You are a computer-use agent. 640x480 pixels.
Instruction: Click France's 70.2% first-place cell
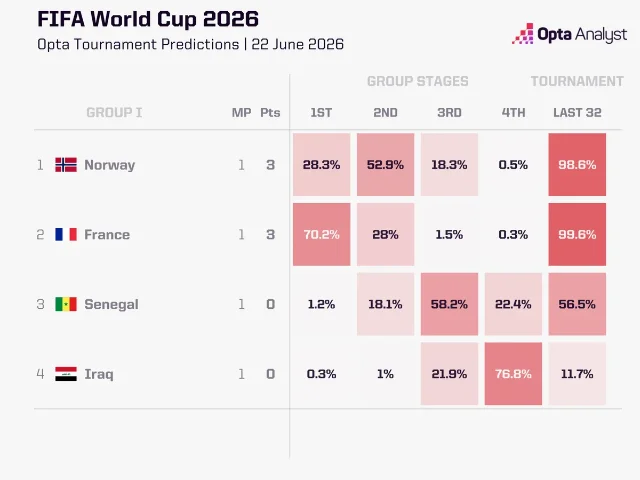322,234
